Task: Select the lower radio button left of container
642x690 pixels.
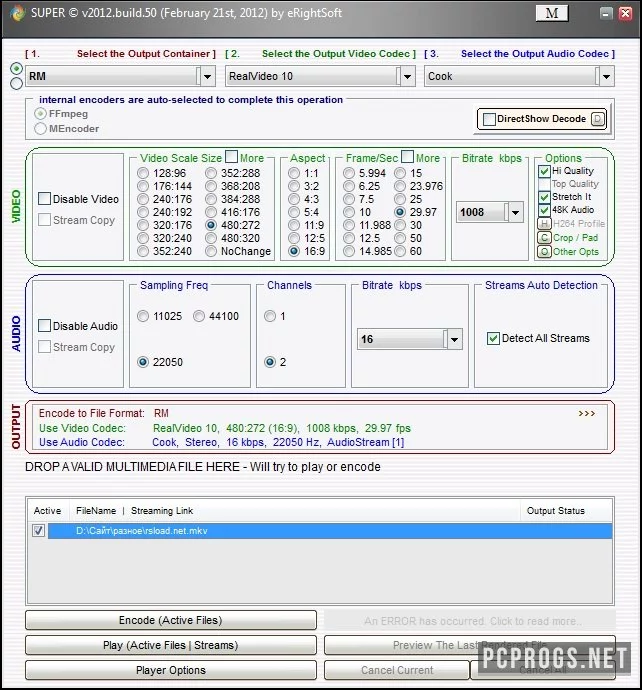Action: click(x=17, y=83)
